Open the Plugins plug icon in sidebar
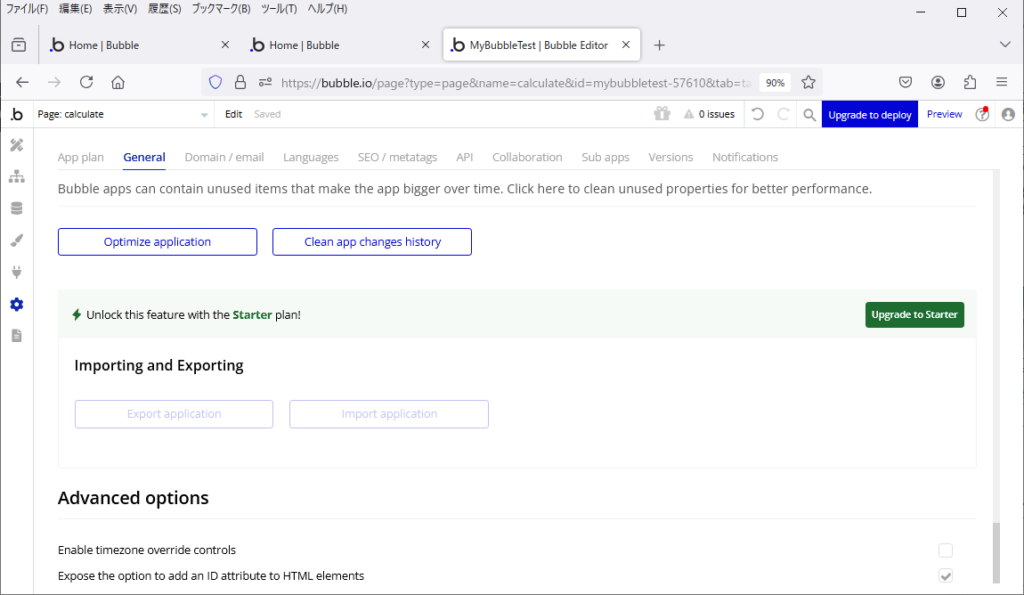This screenshot has width=1024, height=595. (17, 272)
